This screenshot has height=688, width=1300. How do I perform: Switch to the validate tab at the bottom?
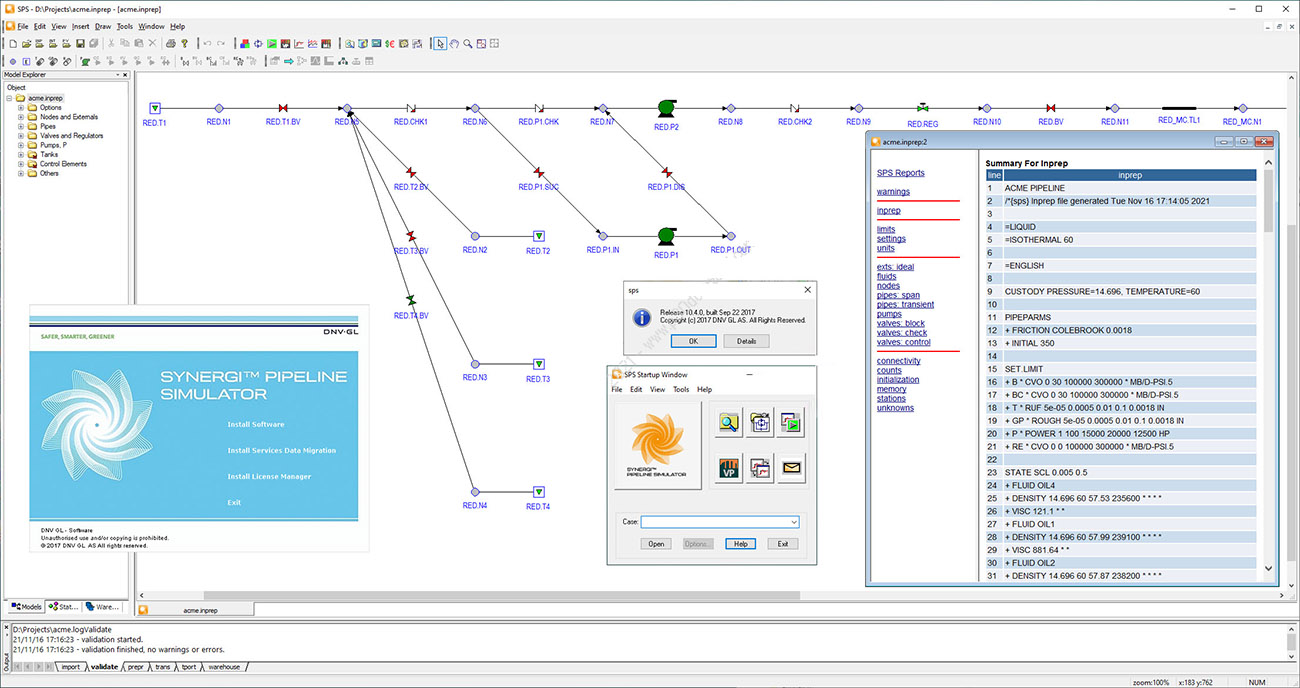click(104, 666)
